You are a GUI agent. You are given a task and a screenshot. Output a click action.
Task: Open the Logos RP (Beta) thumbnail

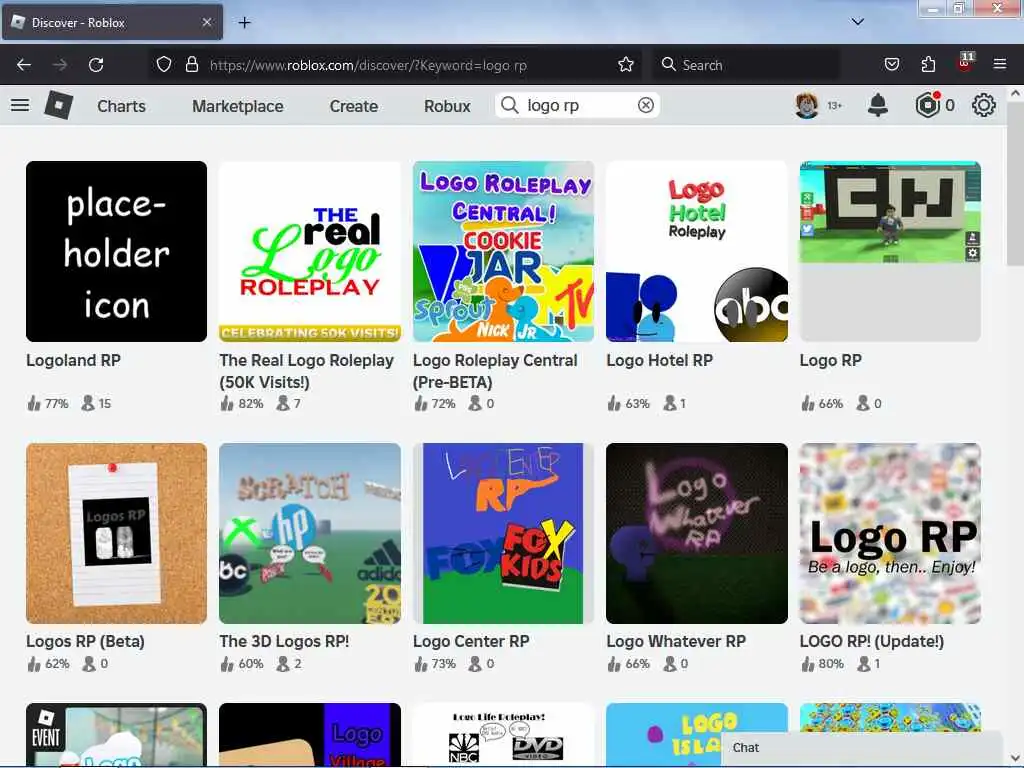(x=116, y=534)
